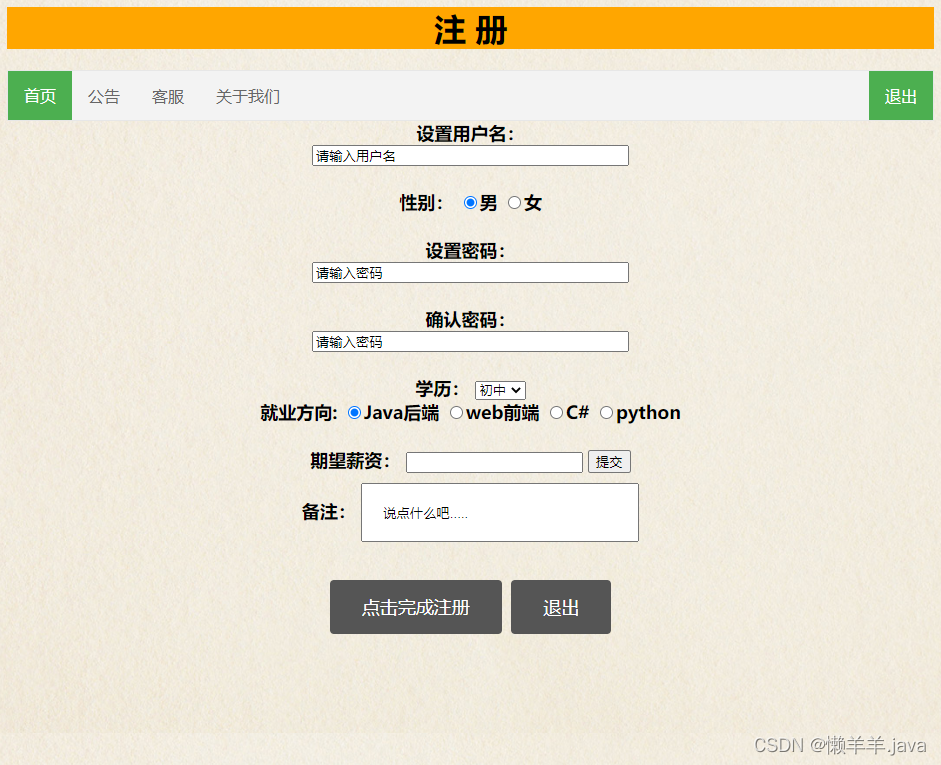
Task: Open the 关于我们 nav item
Action: point(246,96)
